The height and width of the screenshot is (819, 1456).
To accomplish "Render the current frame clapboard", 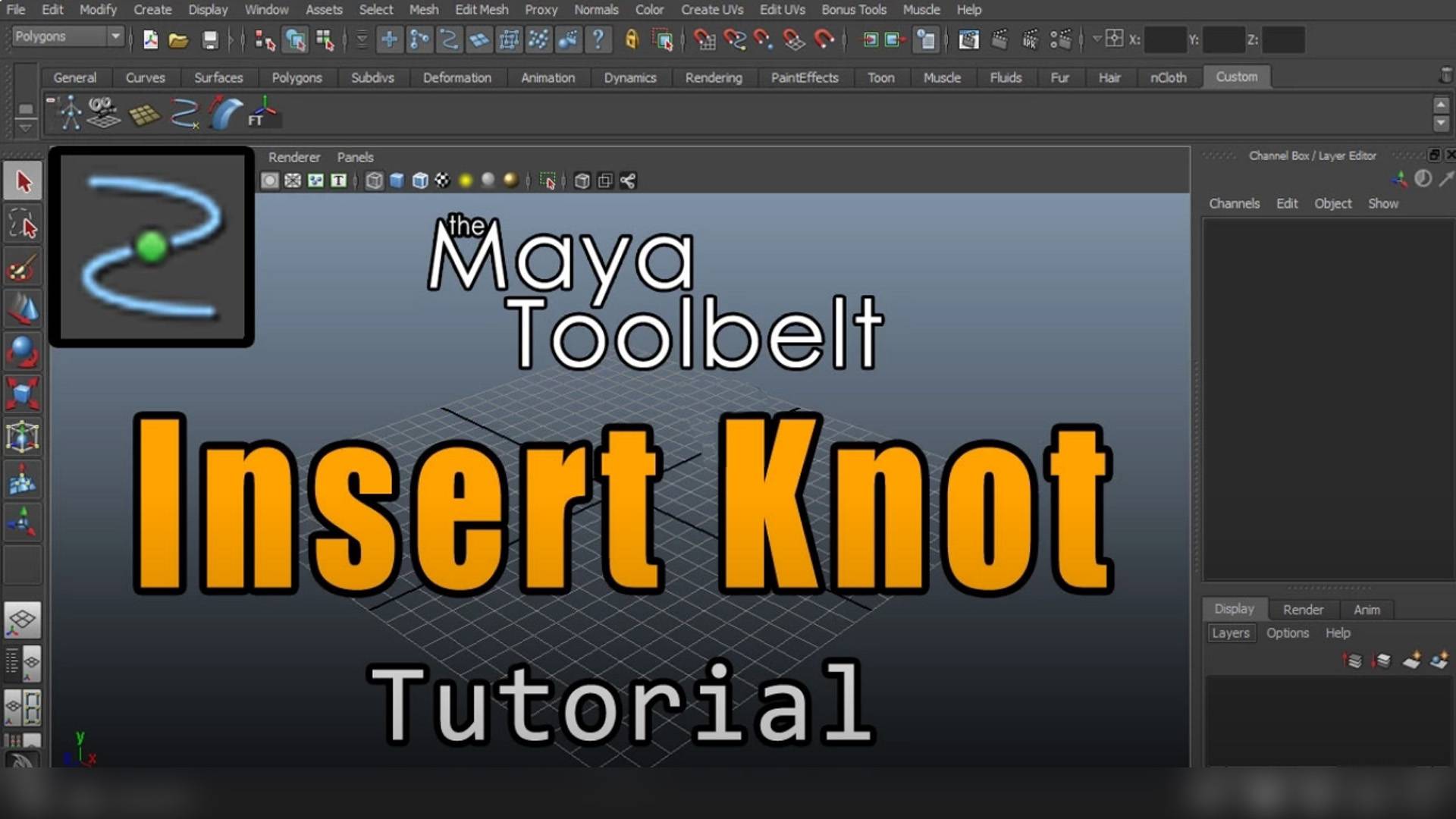I will tap(999, 39).
